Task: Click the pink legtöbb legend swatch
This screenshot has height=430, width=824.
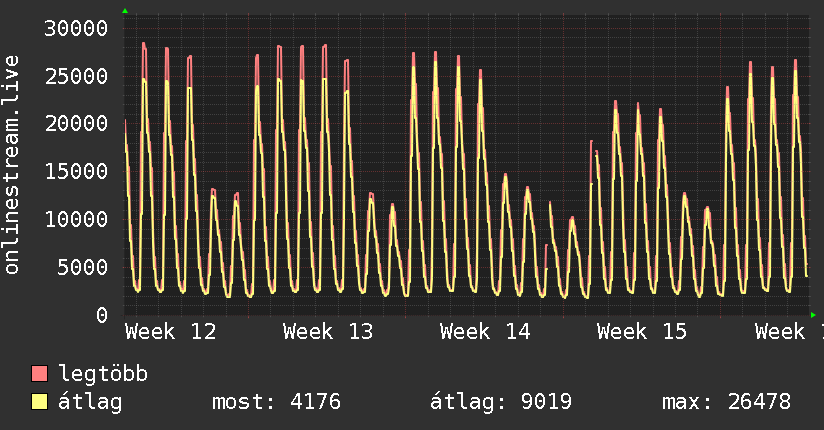Action: tap(39, 373)
